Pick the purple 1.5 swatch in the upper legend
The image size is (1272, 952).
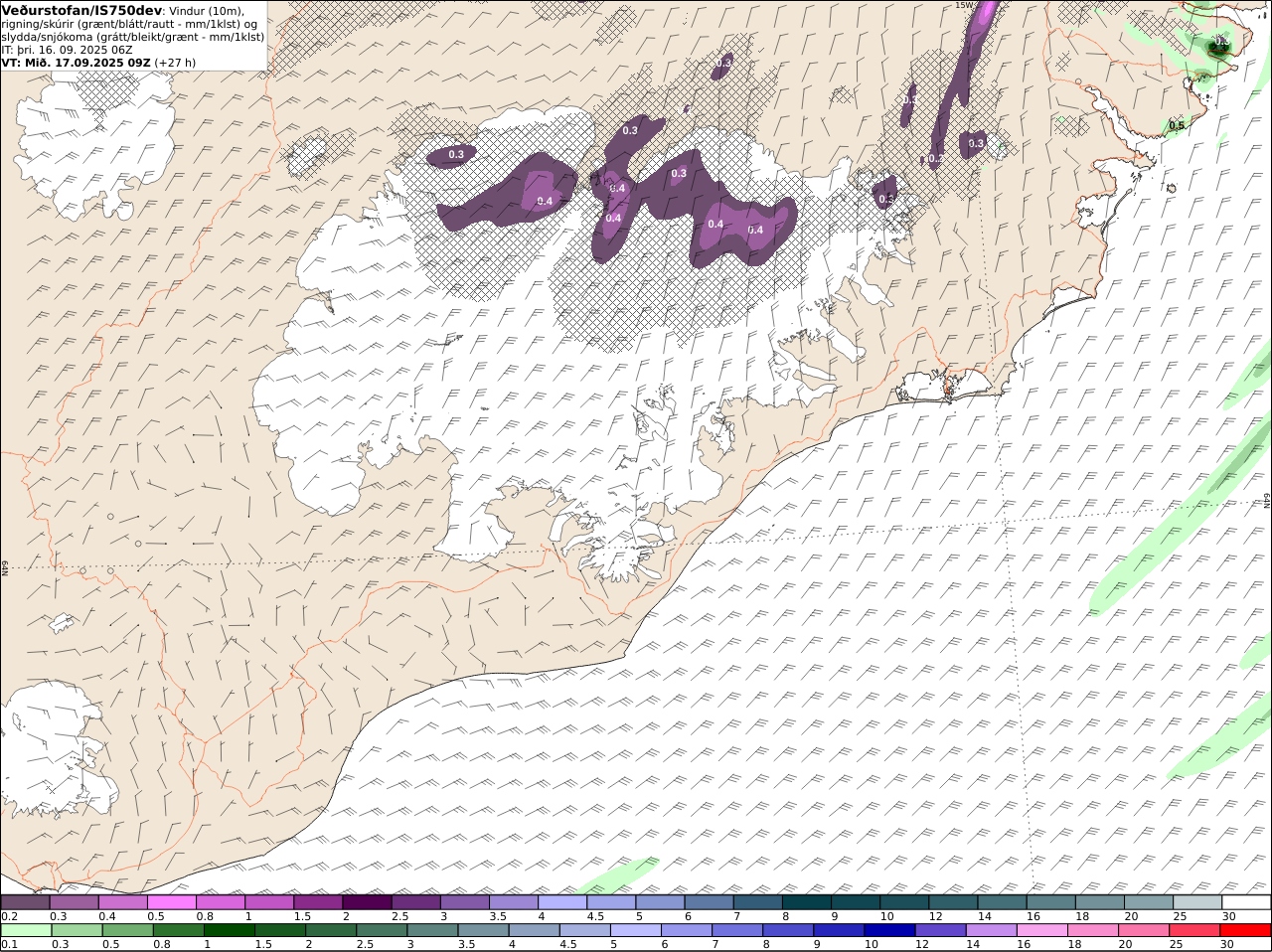point(318,902)
